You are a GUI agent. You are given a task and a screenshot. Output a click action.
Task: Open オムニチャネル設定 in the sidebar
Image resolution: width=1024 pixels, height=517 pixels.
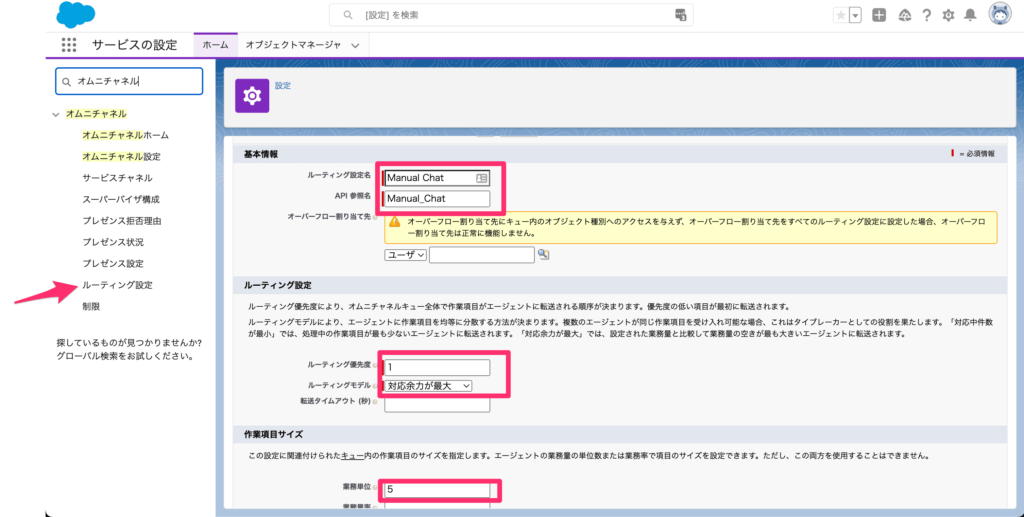[121, 157]
